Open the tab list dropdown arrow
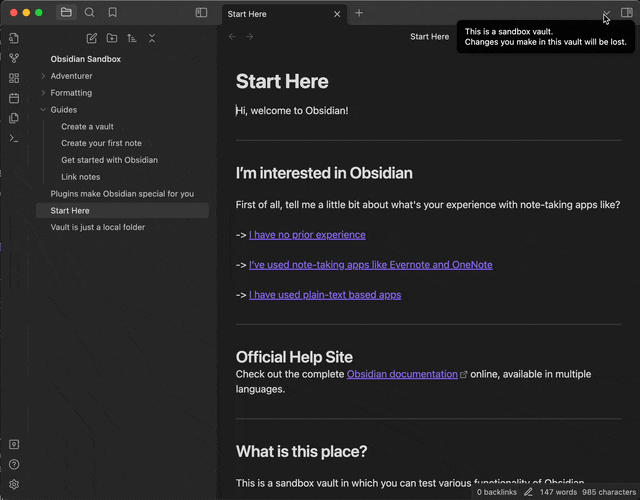Image resolution: width=640 pixels, height=500 pixels. [606, 13]
